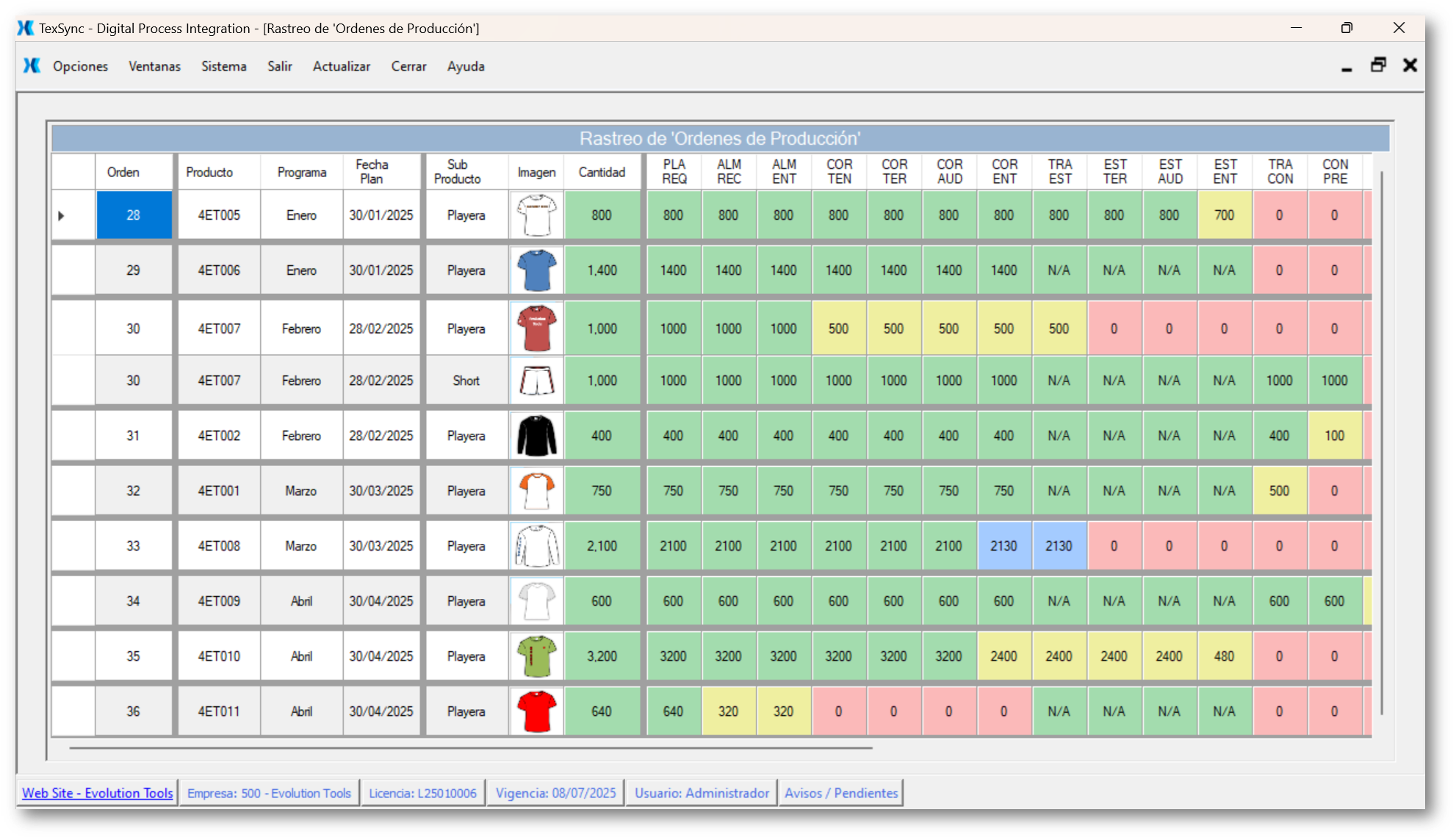Open the Web Site - Evolution Tools link
This screenshot has height=840, width=1456.
[98, 793]
